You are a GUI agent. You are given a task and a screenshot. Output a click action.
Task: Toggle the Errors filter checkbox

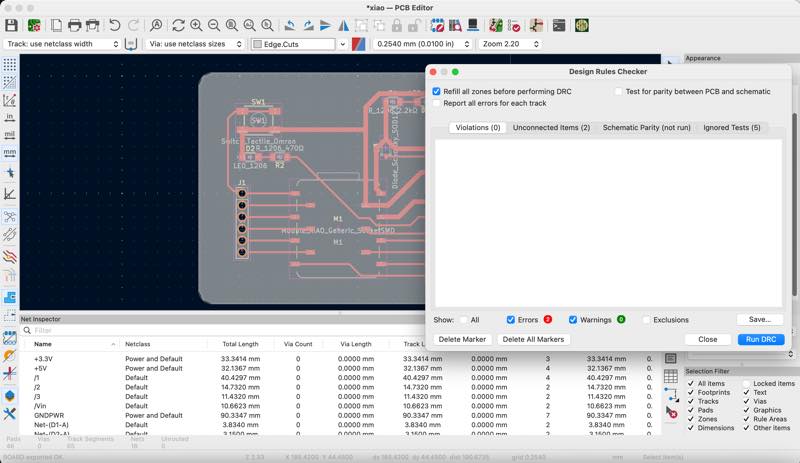[511, 320]
